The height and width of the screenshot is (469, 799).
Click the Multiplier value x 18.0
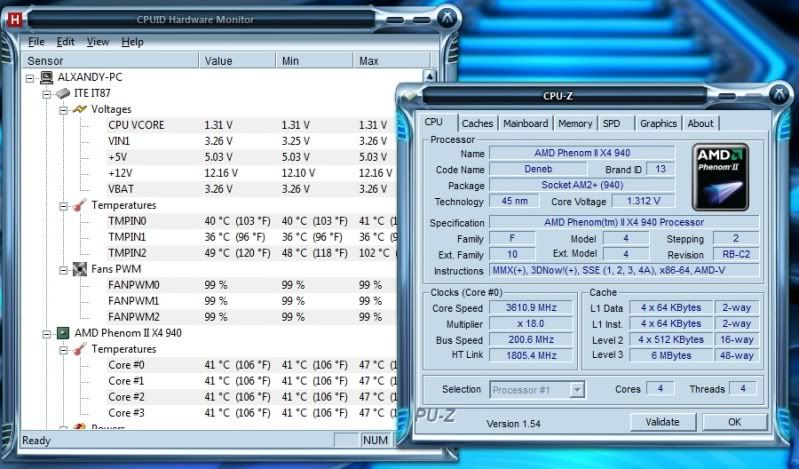531,324
